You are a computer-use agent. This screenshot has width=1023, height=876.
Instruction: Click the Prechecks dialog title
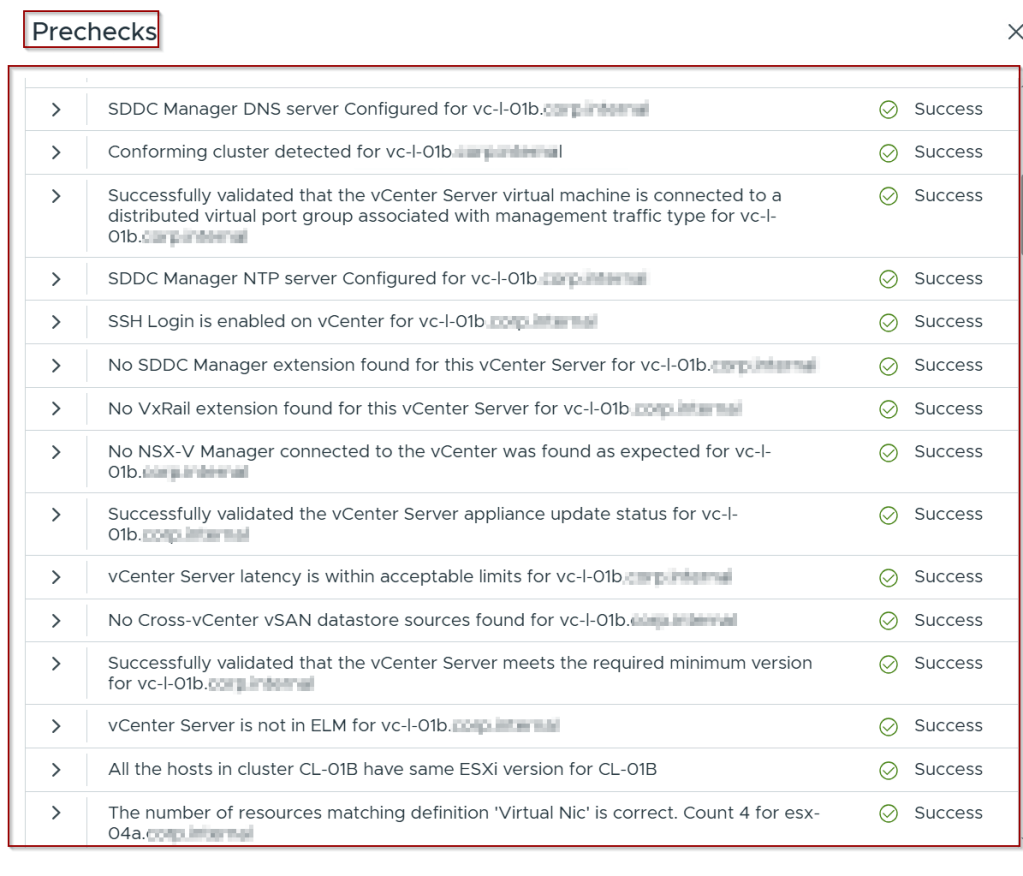pyautogui.click(x=94, y=32)
